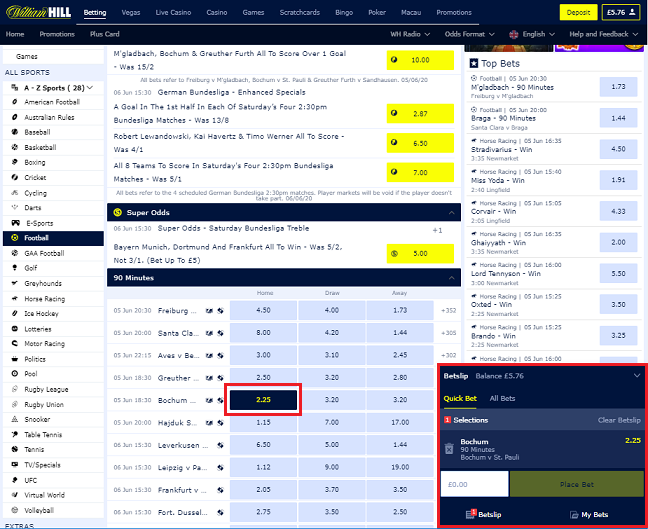Image resolution: width=648 pixels, height=529 pixels.
Task: Open Help and Feedback dropdown
Action: pos(604,34)
